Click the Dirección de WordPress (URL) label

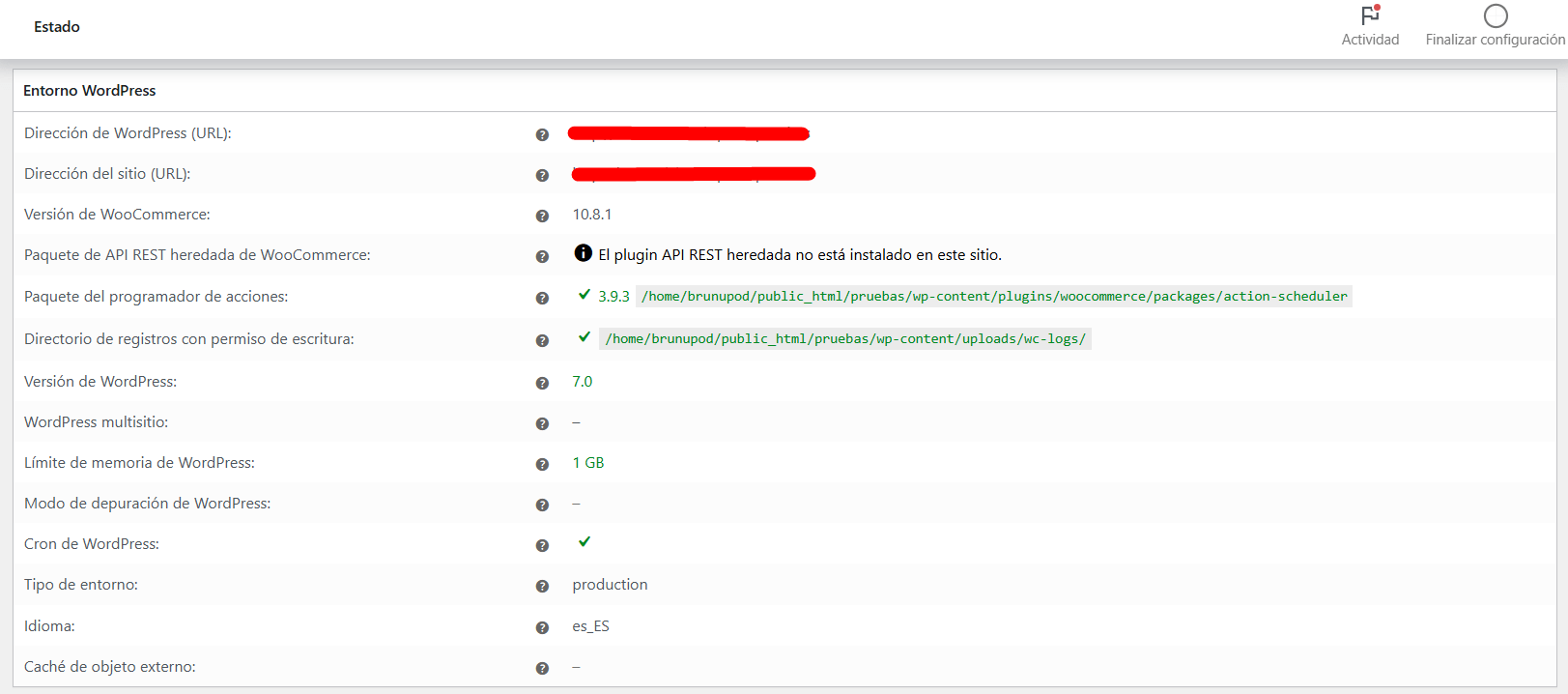tap(128, 133)
